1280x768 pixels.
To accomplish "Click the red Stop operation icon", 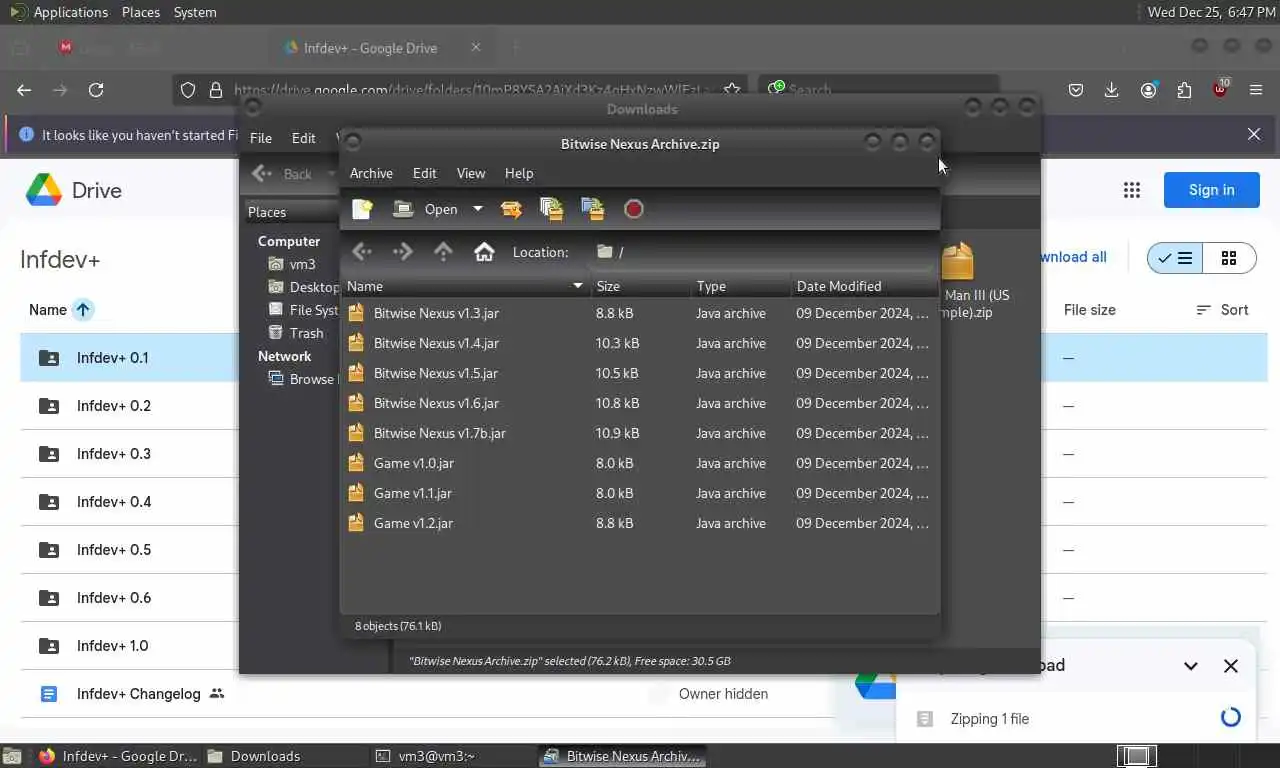I will tap(633, 209).
